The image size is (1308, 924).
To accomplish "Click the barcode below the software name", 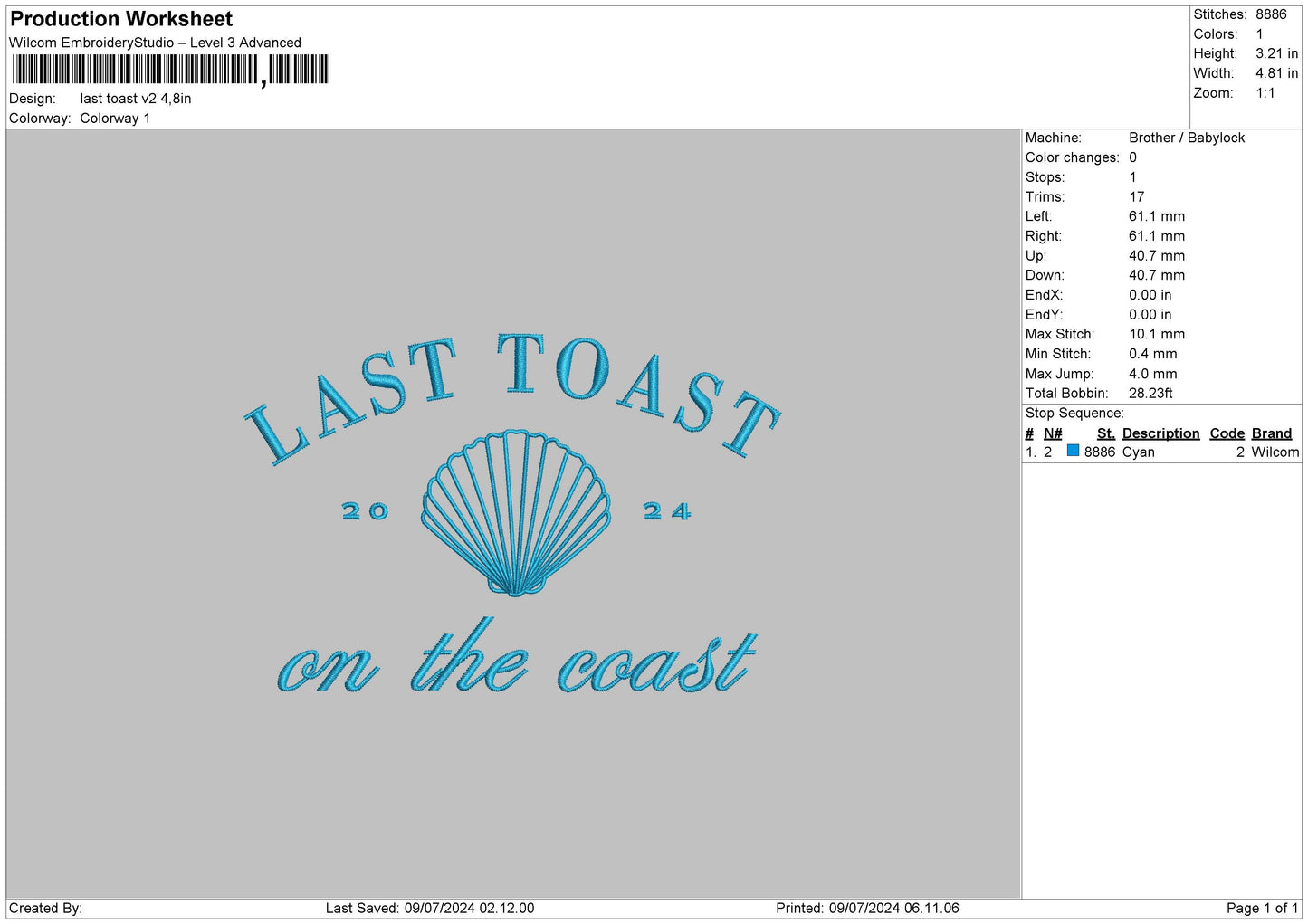I will (x=171, y=70).
